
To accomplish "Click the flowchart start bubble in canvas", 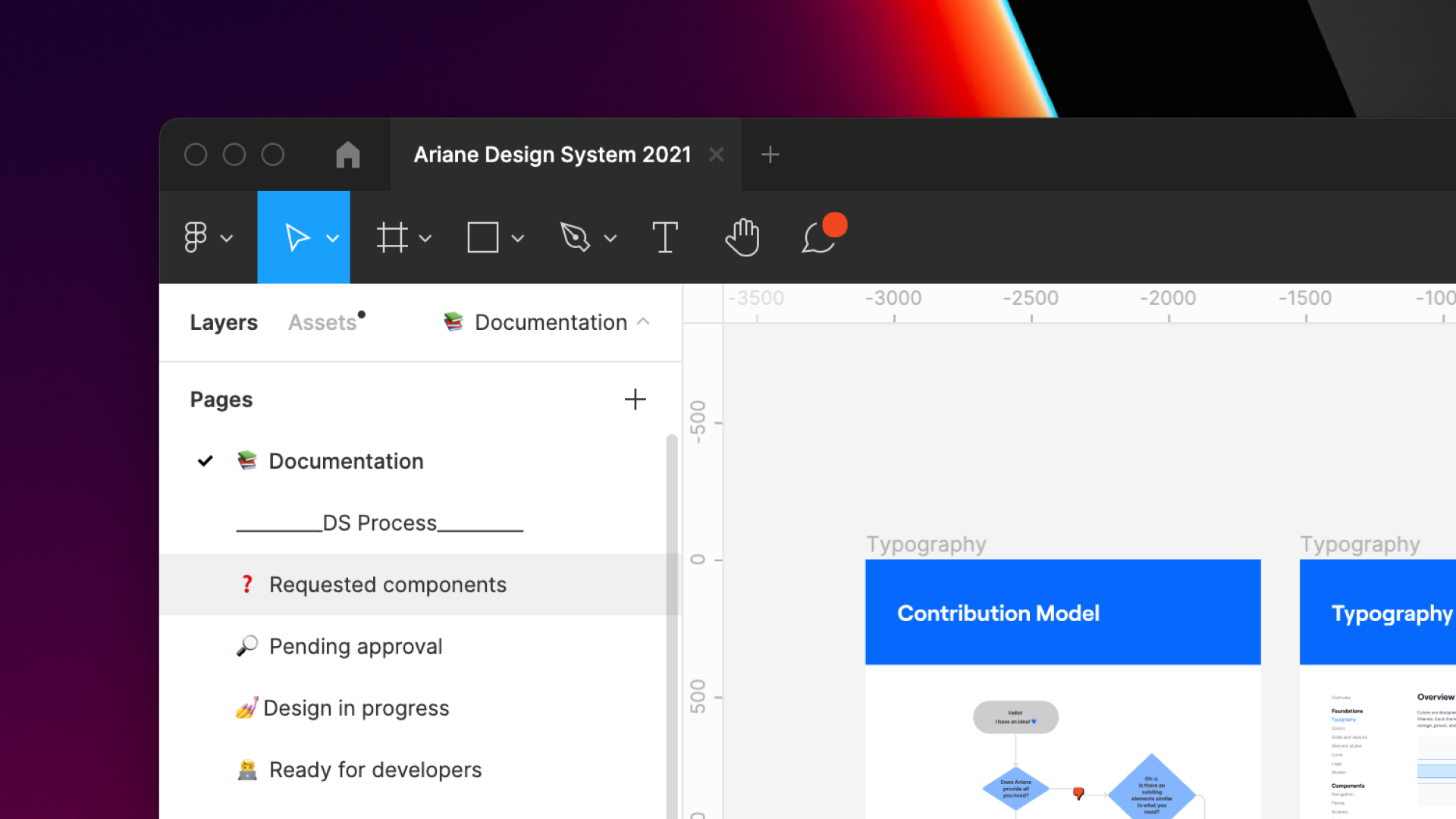I will click(1015, 717).
